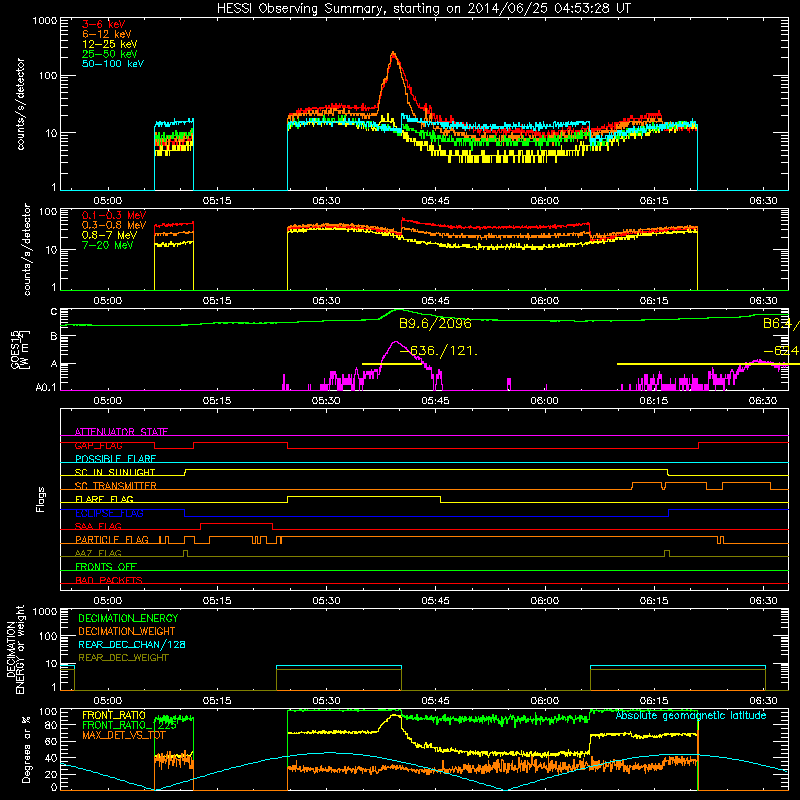The height and width of the screenshot is (800, 800).
Task: Select the FRONTS_OFF flag label
Action: coord(106,566)
